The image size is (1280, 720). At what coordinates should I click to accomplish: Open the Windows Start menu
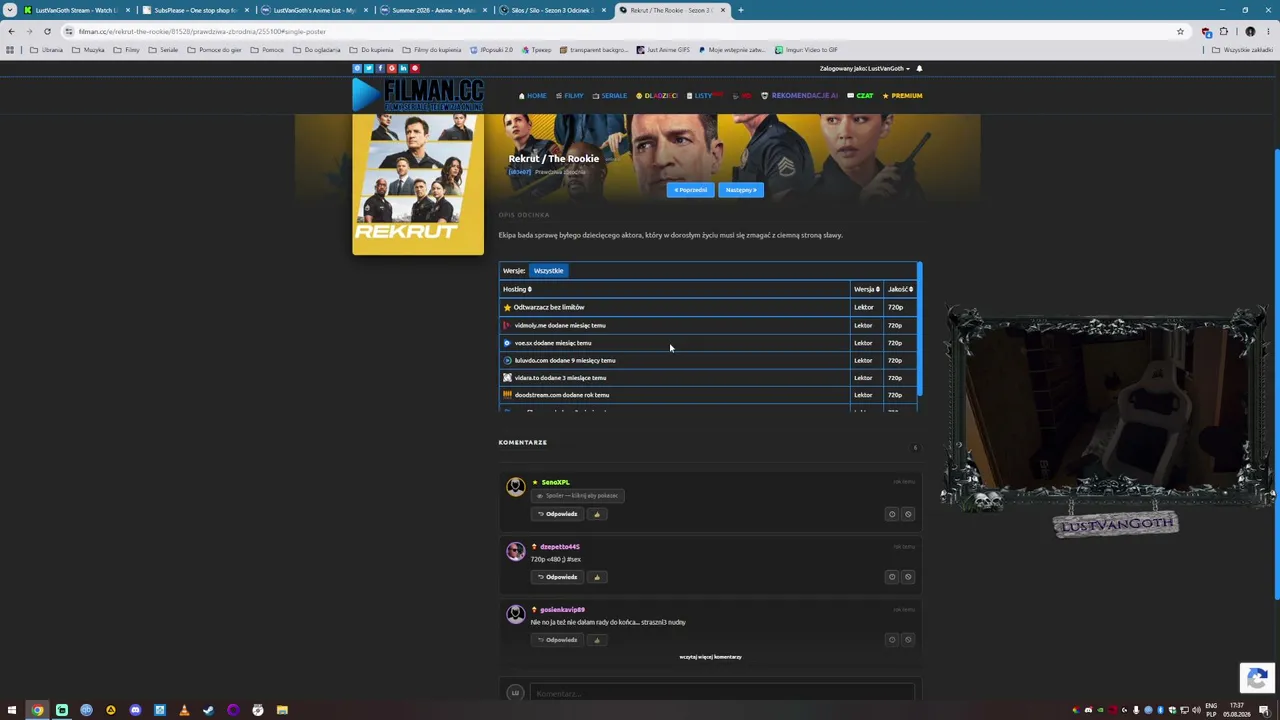click(12, 710)
